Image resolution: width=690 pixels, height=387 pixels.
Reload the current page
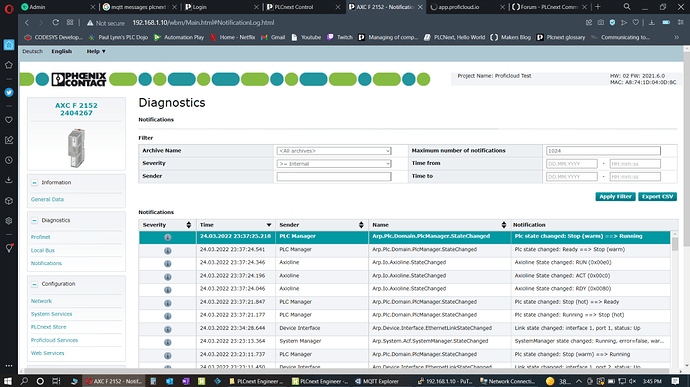coord(55,22)
